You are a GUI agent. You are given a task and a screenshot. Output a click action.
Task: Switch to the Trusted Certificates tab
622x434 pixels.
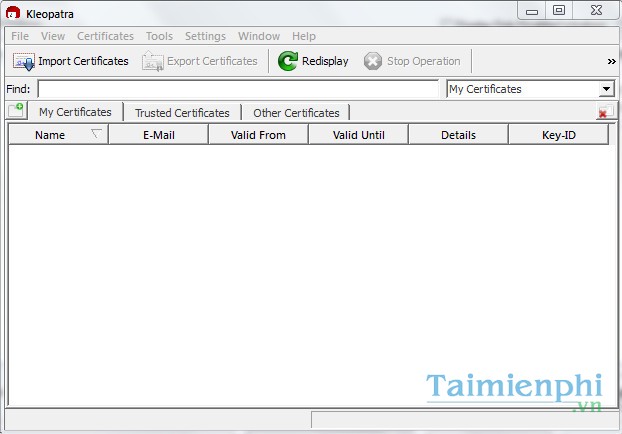182,113
